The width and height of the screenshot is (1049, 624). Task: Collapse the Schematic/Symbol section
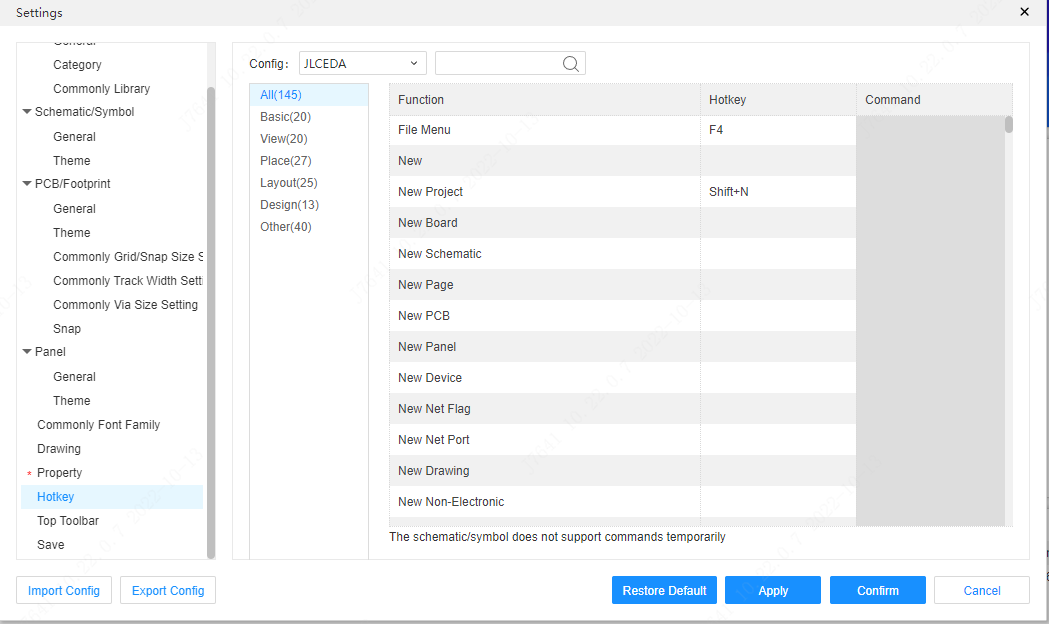(x=28, y=112)
